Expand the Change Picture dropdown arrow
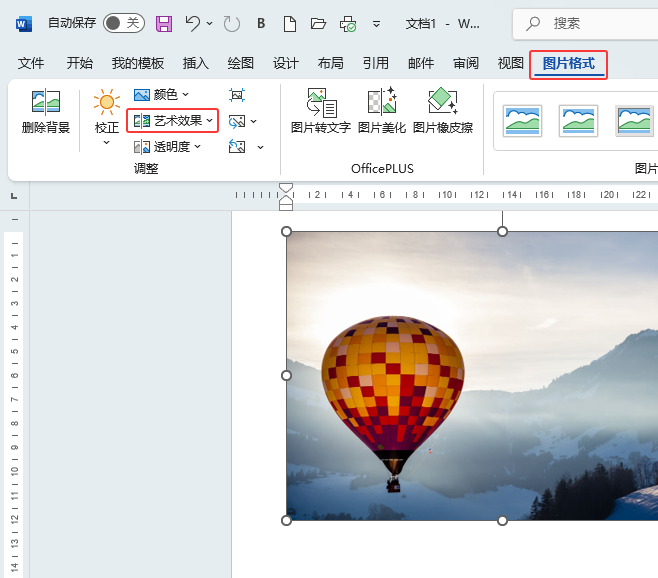658x578 pixels. pos(253,122)
